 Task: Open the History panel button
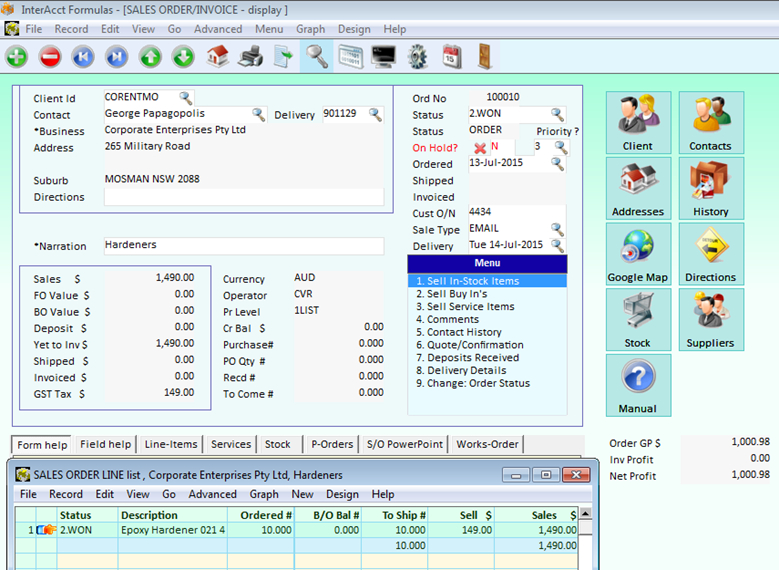711,188
